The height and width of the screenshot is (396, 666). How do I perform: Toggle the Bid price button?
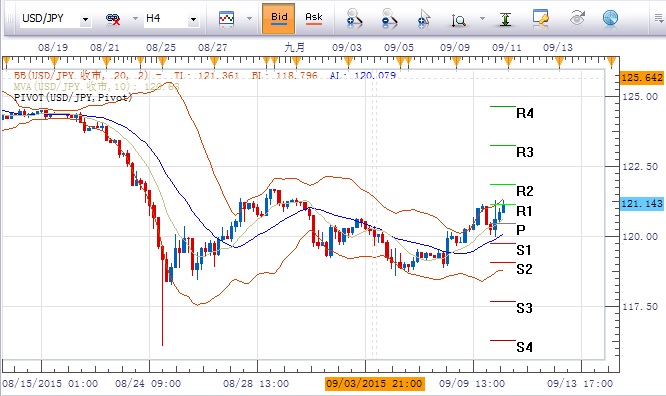point(279,18)
